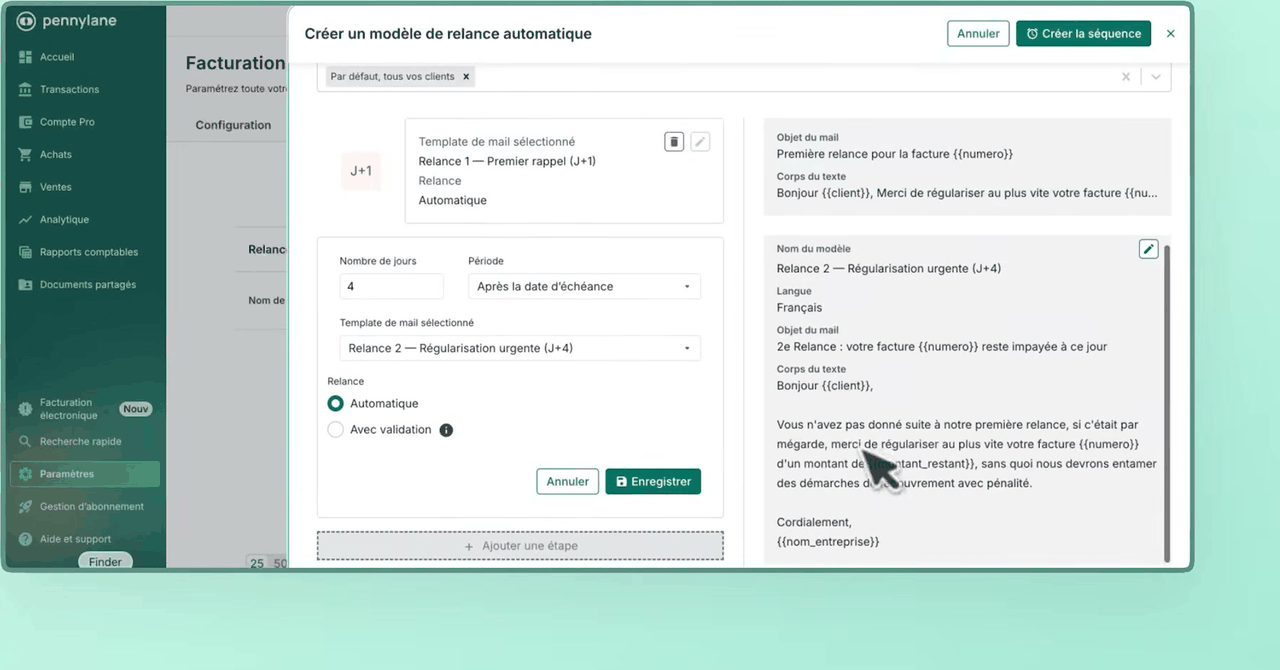Edit the Relance 1 step with pencil icon

[700, 142]
